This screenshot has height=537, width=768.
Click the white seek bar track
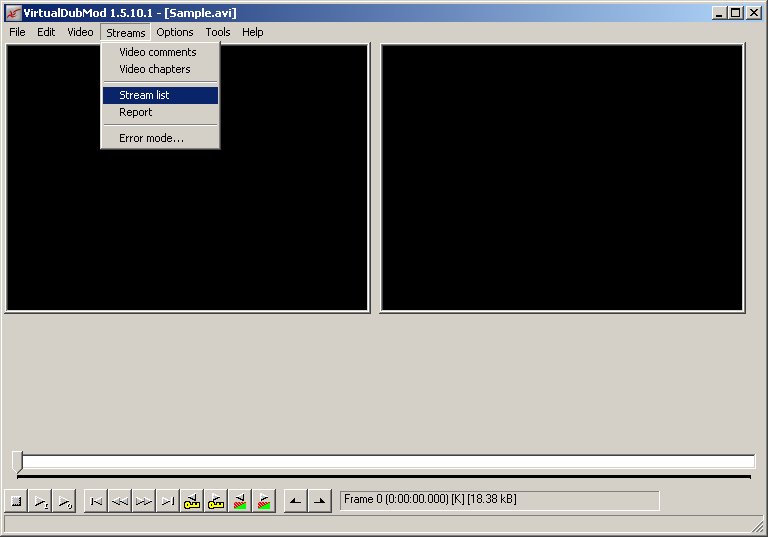tap(388, 462)
